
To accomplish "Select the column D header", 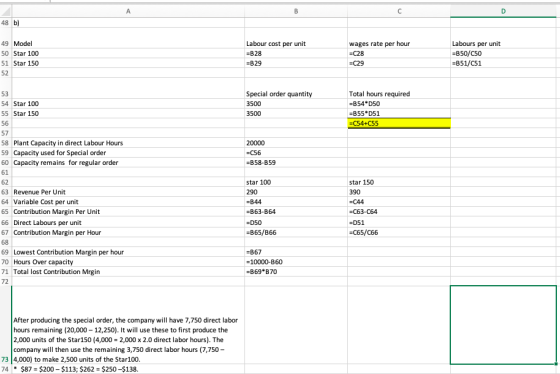I will click(x=503, y=11).
